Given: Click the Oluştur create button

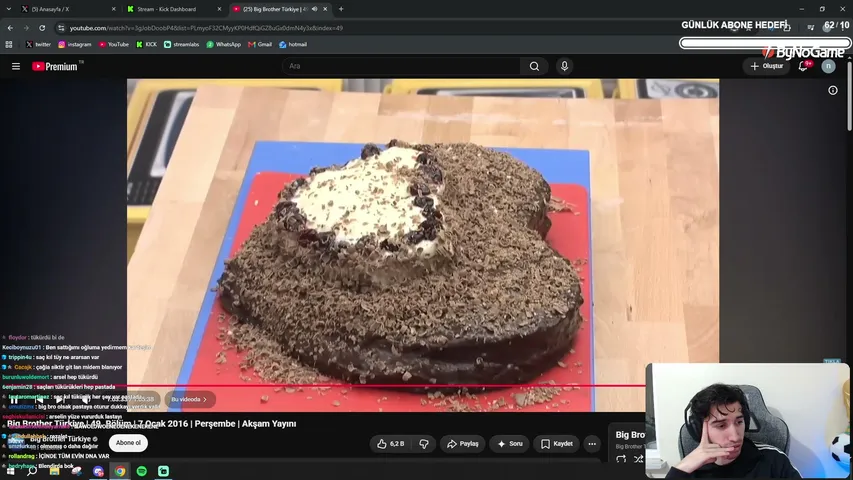Looking at the screenshot, I should [767, 66].
